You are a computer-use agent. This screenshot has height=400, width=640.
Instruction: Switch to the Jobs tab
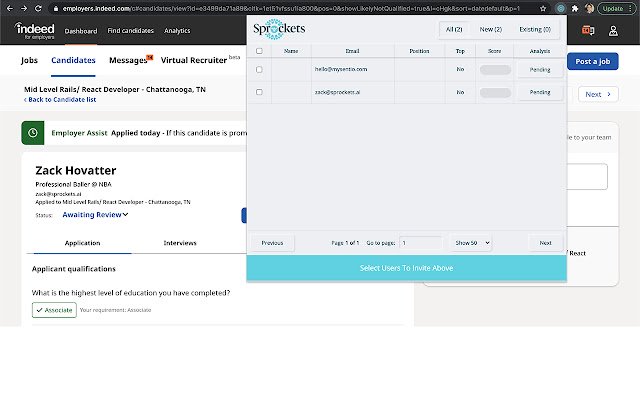[29, 60]
